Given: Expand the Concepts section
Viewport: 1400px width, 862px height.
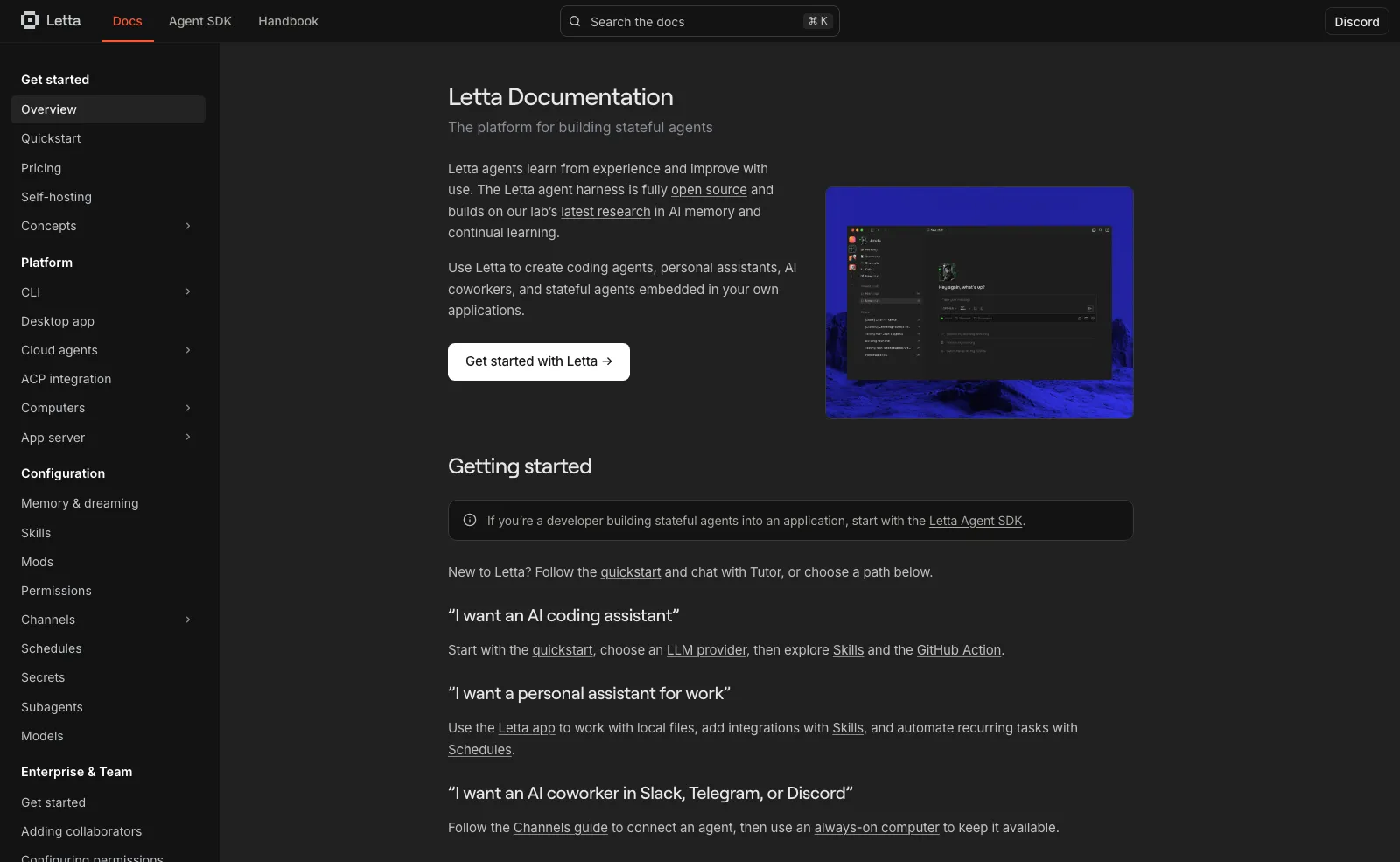Looking at the screenshot, I should click(188, 226).
